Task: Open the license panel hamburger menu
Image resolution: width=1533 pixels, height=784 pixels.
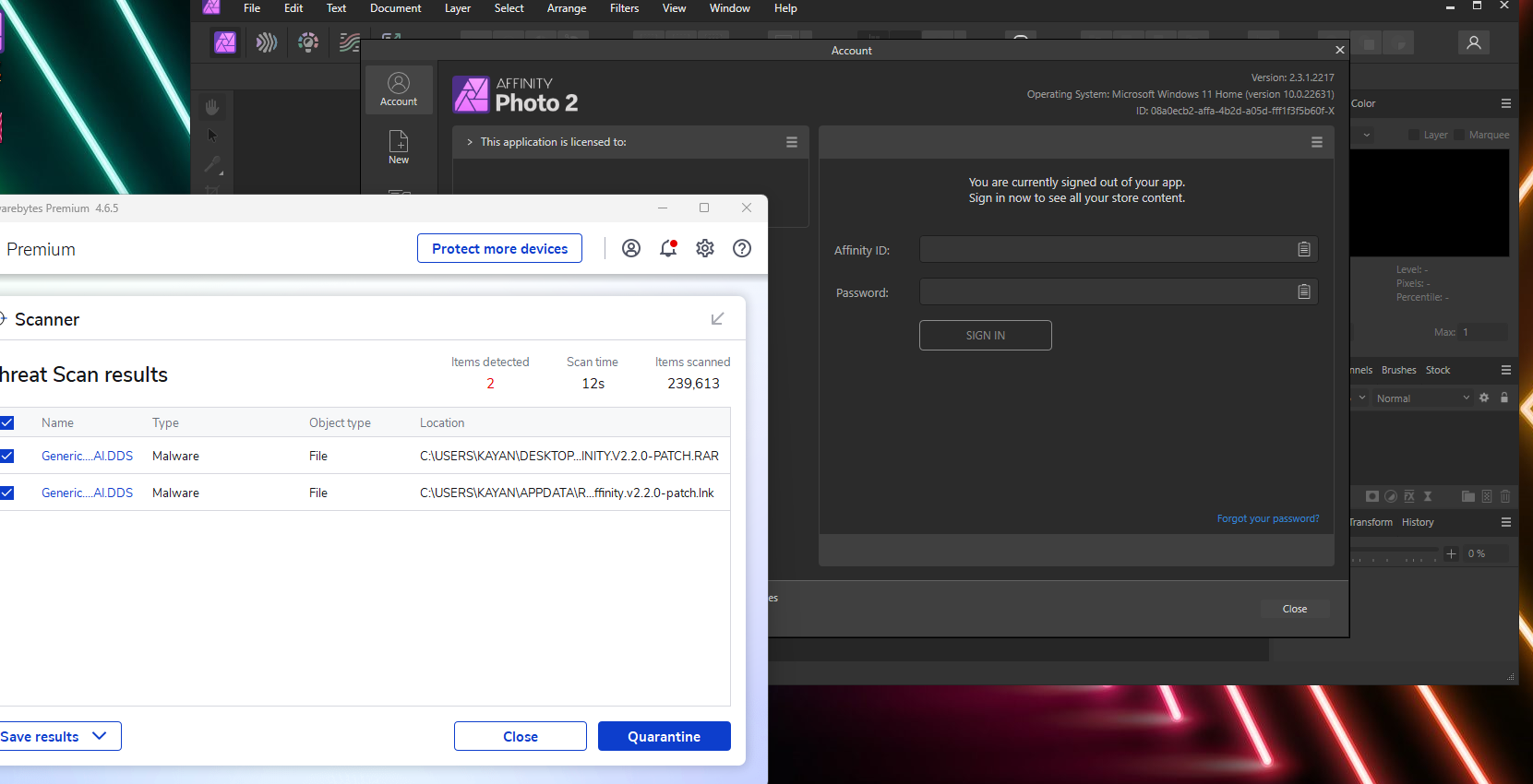Action: (x=792, y=142)
